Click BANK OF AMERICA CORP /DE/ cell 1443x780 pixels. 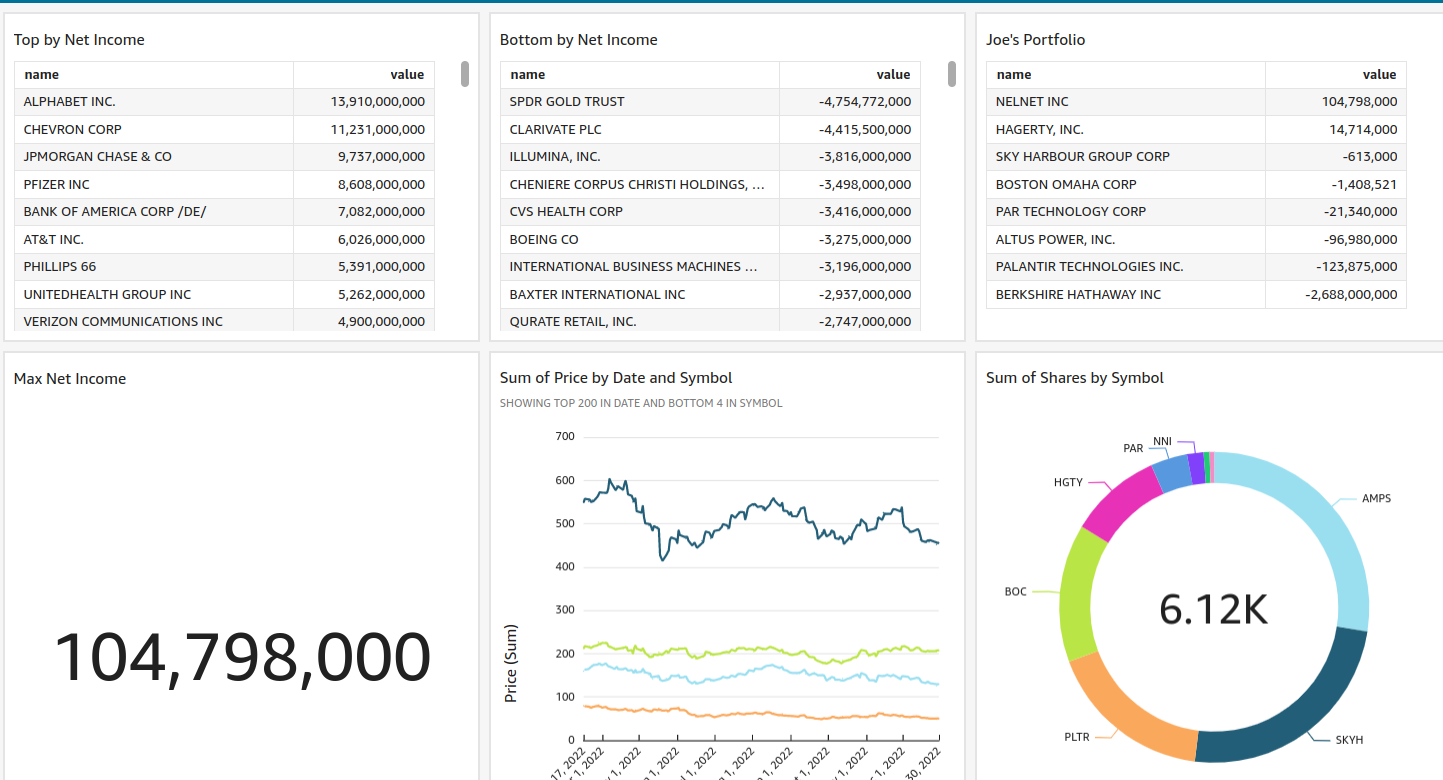(154, 212)
